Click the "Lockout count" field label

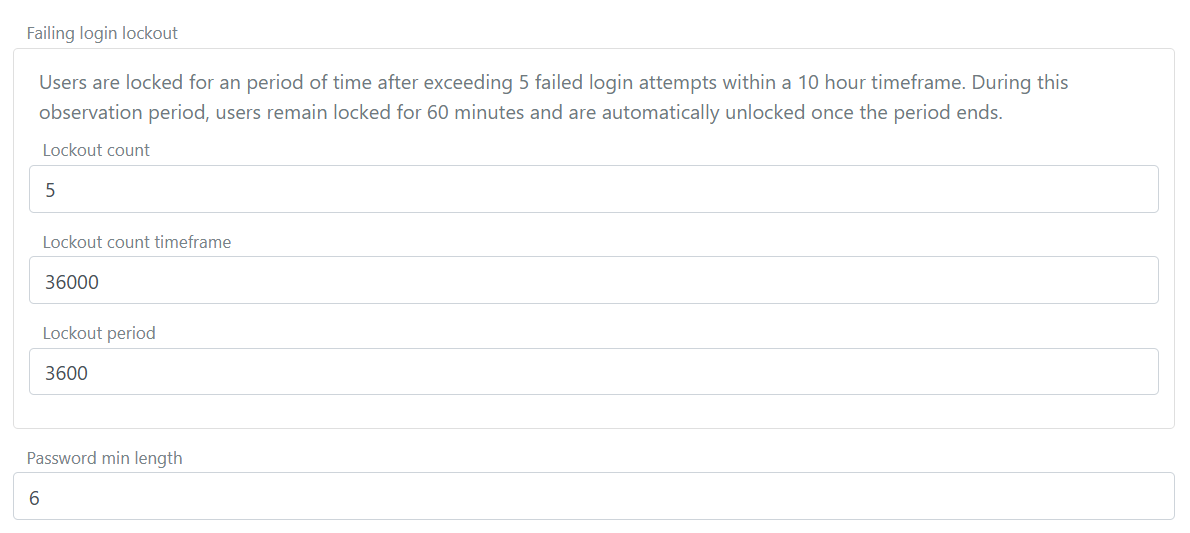point(96,150)
